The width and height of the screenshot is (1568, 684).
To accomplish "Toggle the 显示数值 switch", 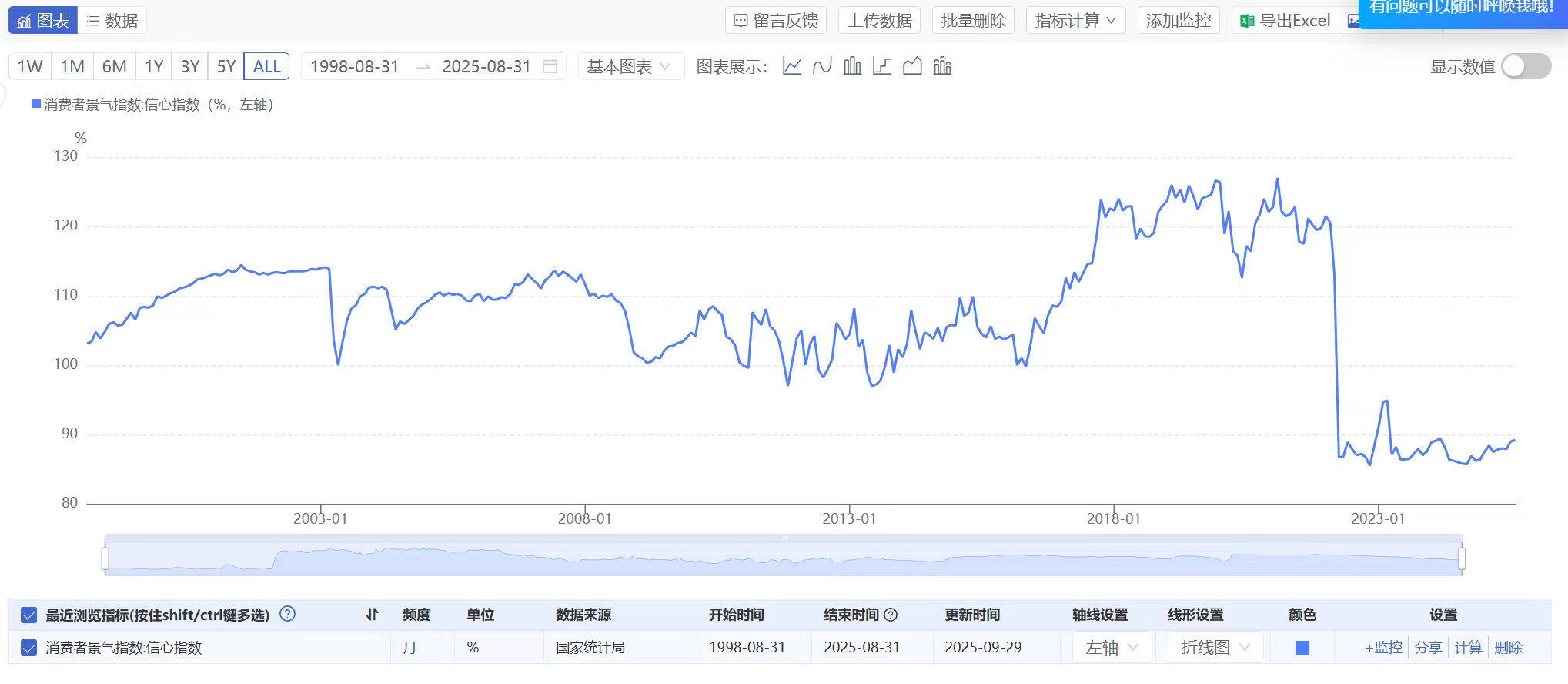I will coord(1526,66).
